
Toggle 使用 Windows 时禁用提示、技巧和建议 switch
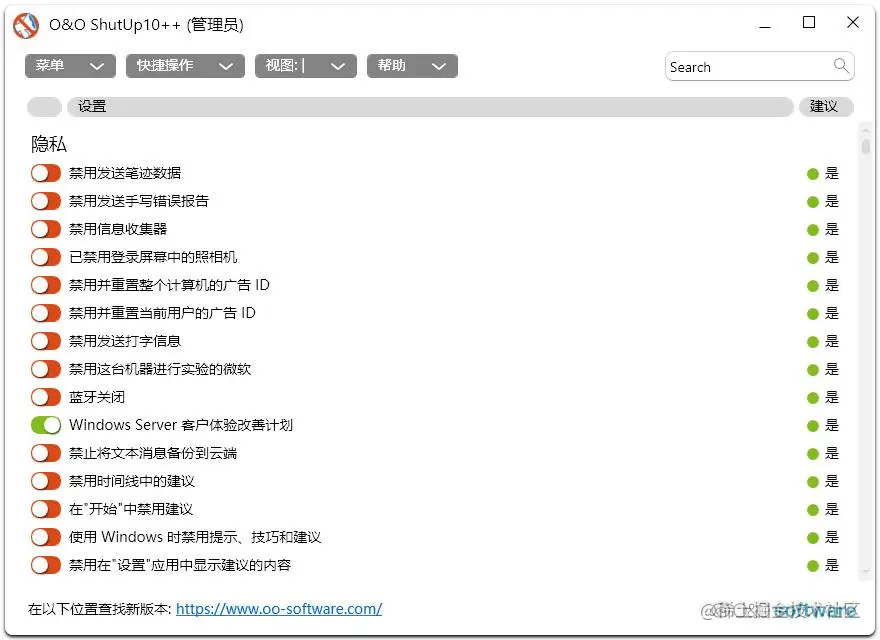[x=45, y=537]
